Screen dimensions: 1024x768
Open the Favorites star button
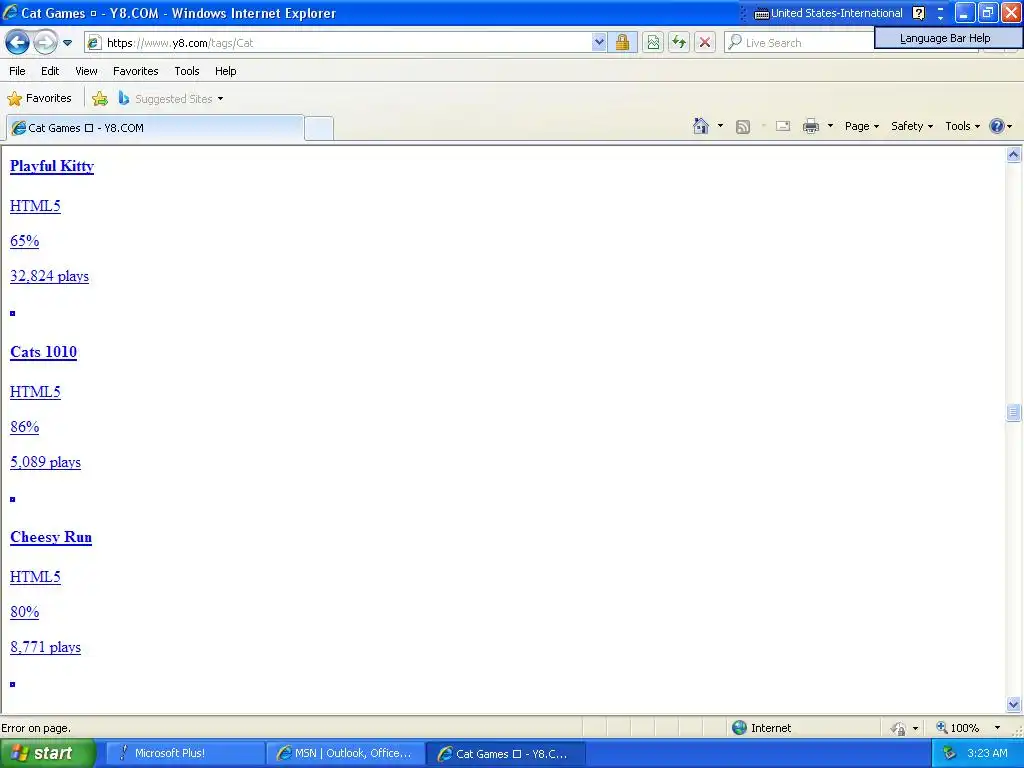point(39,99)
